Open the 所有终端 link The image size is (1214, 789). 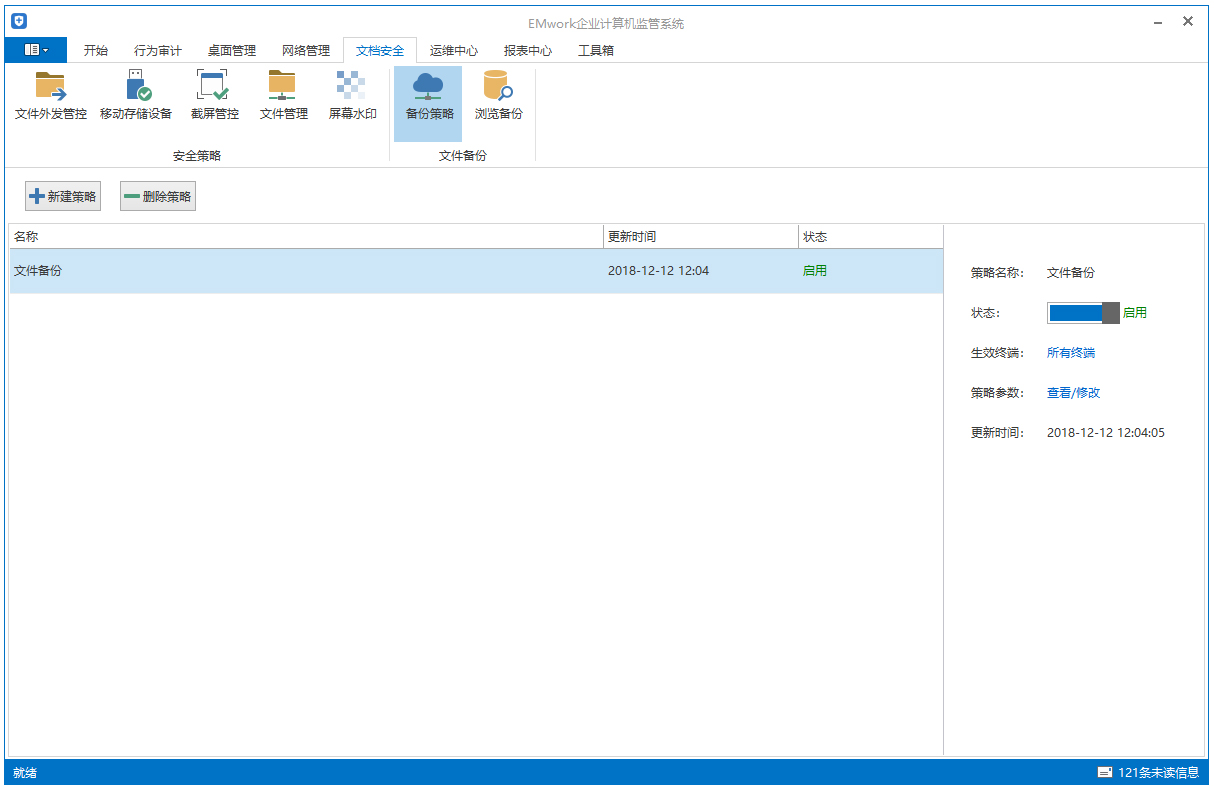[x=1070, y=353]
